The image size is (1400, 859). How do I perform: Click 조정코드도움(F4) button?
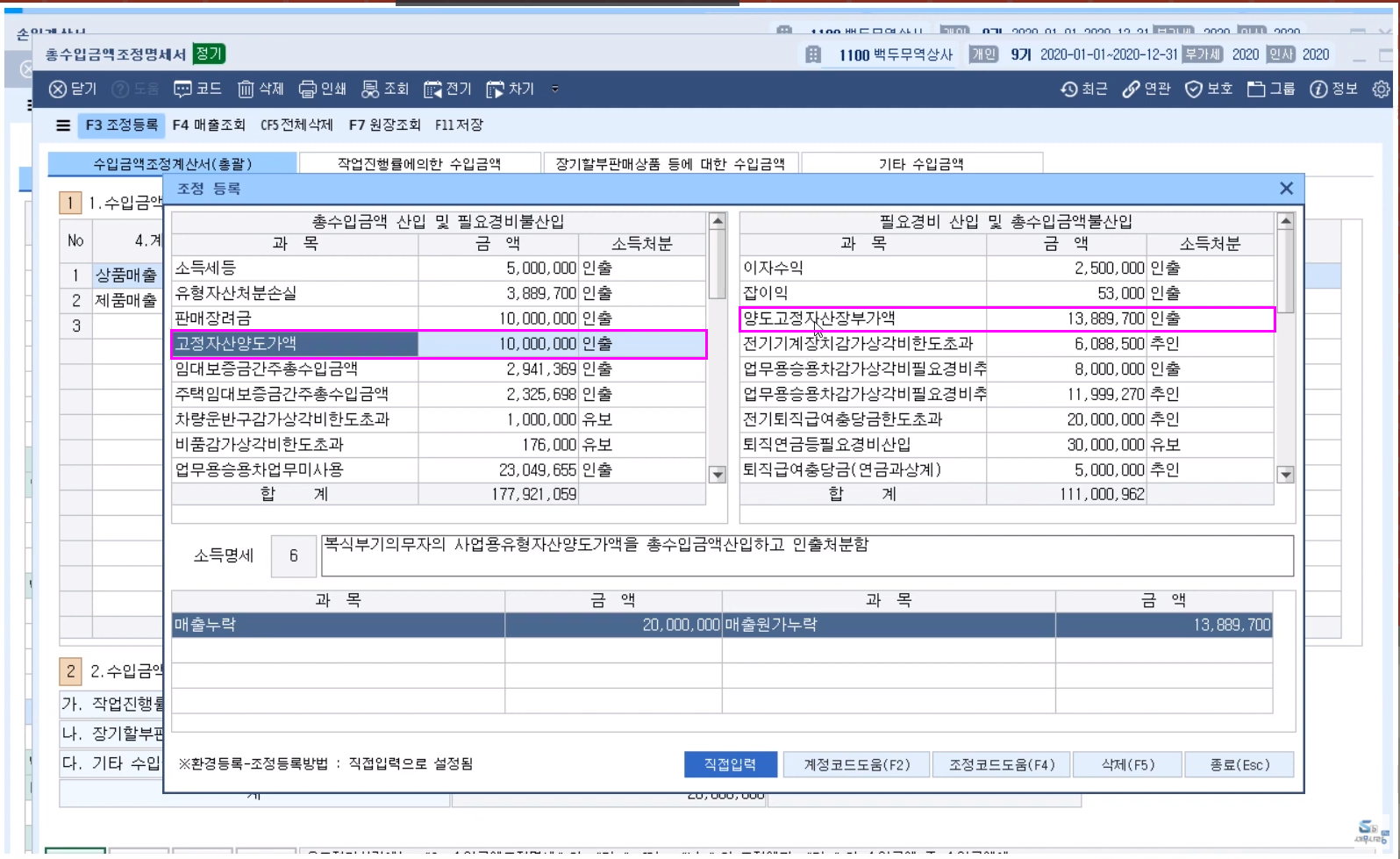(x=1002, y=764)
